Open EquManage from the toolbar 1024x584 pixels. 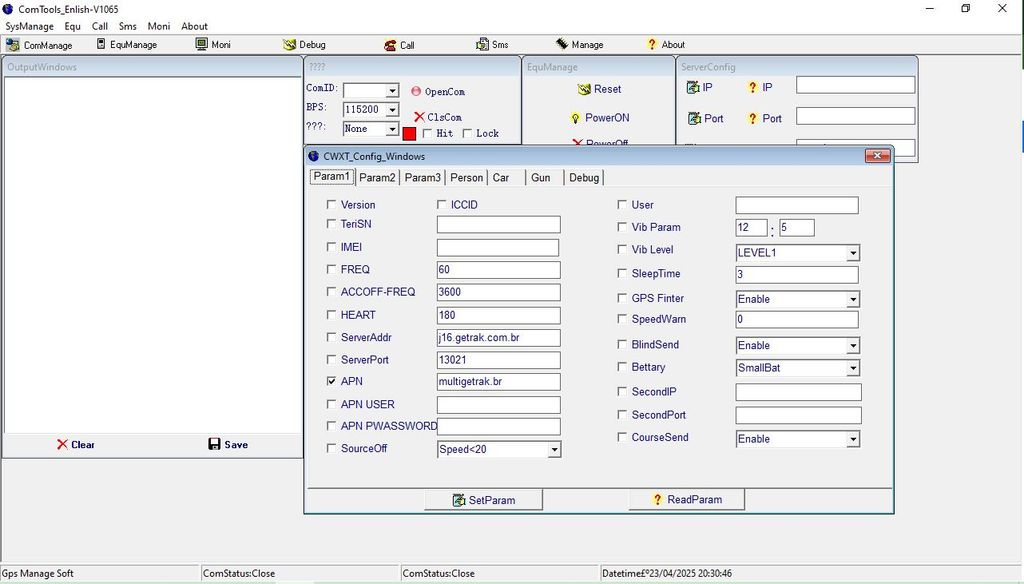[101, 45]
